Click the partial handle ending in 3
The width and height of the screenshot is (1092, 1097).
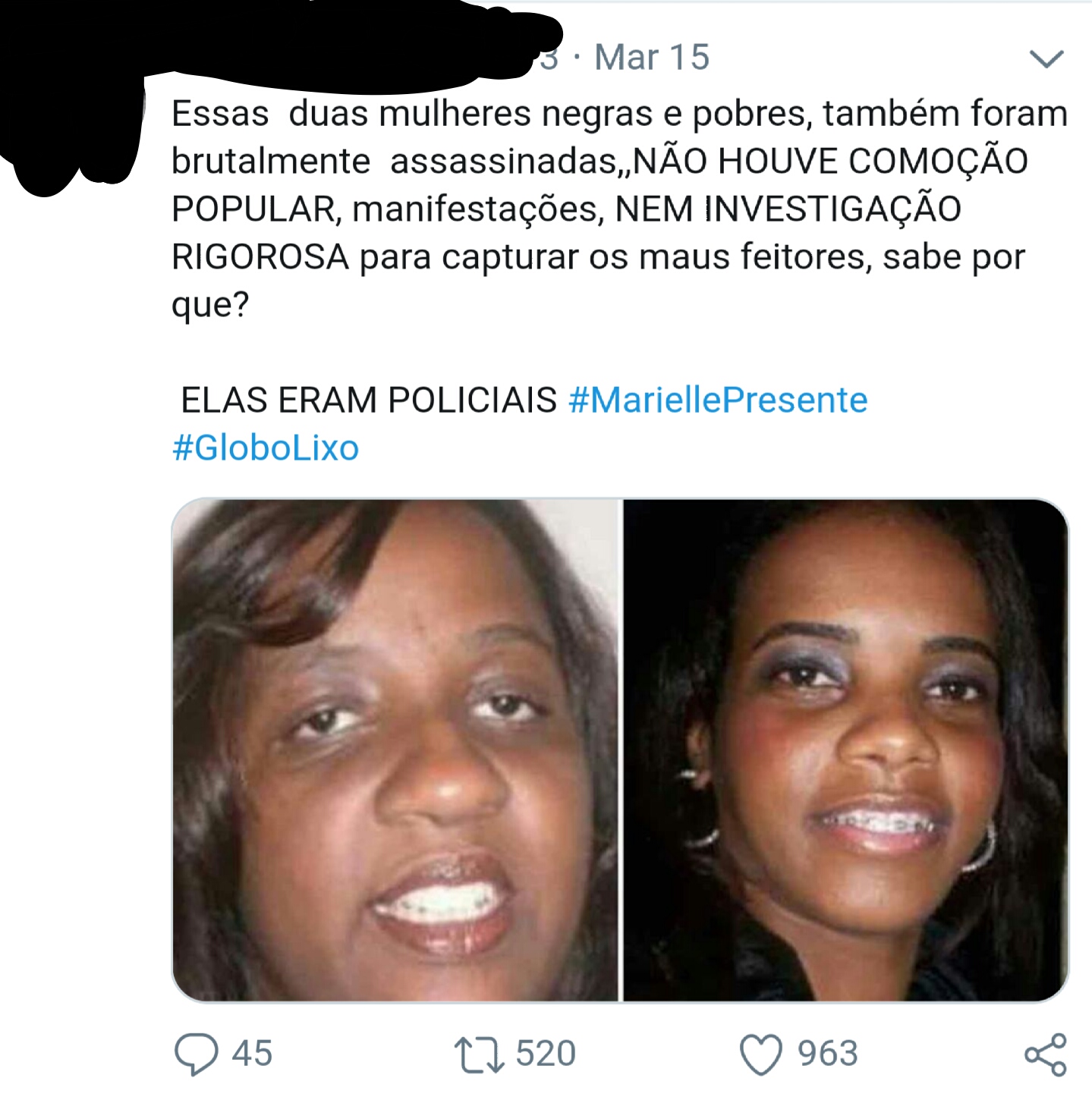click(x=549, y=58)
